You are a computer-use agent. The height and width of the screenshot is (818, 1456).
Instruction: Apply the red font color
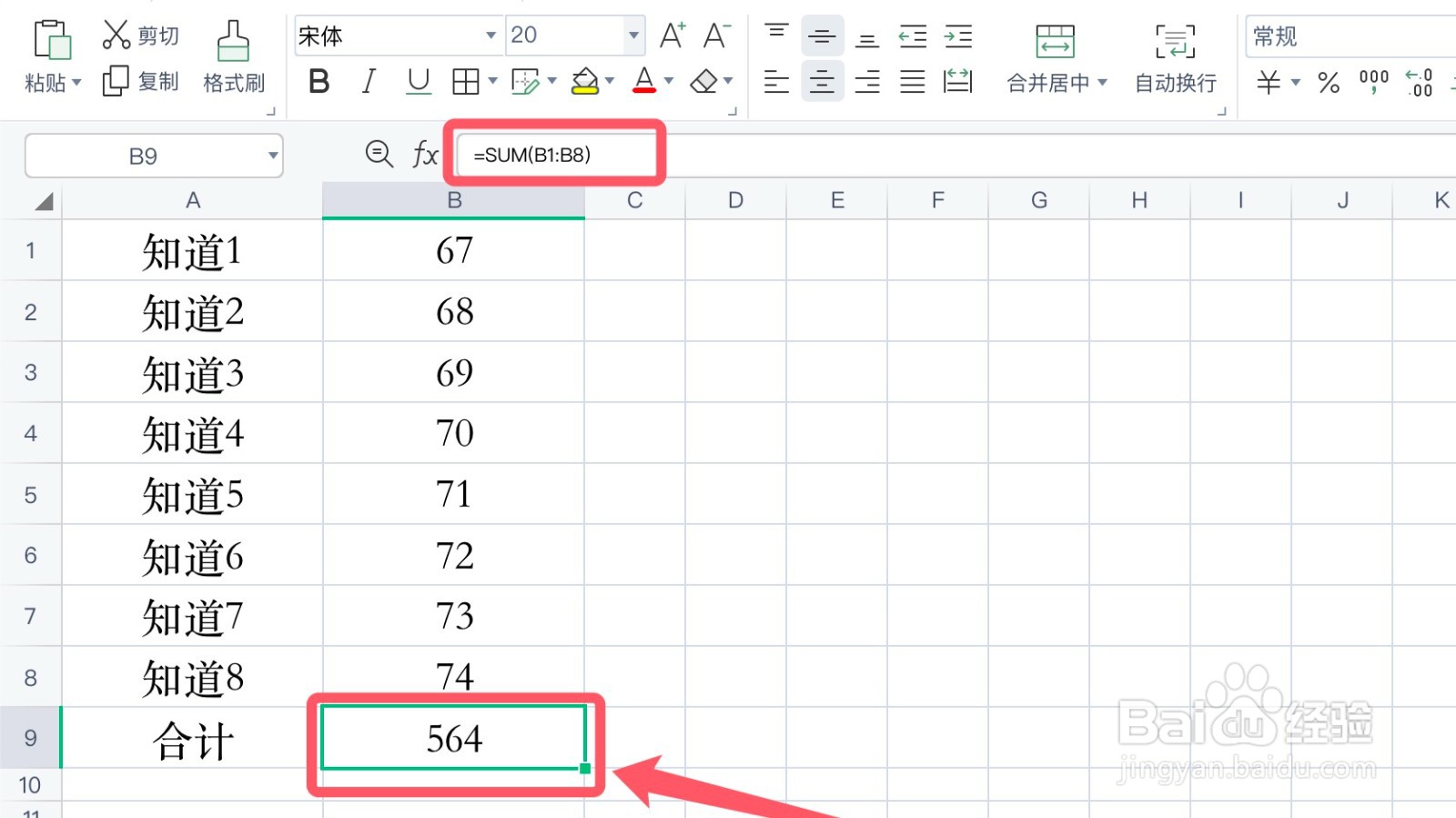pyautogui.click(x=644, y=81)
